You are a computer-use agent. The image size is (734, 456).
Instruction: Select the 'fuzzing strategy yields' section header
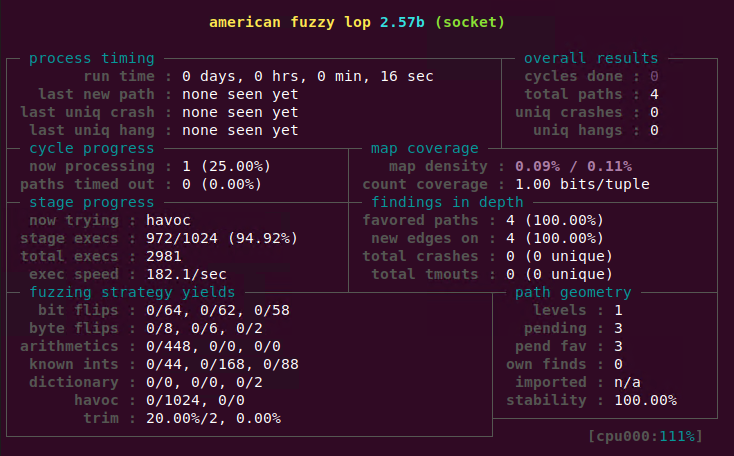[132, 293]
